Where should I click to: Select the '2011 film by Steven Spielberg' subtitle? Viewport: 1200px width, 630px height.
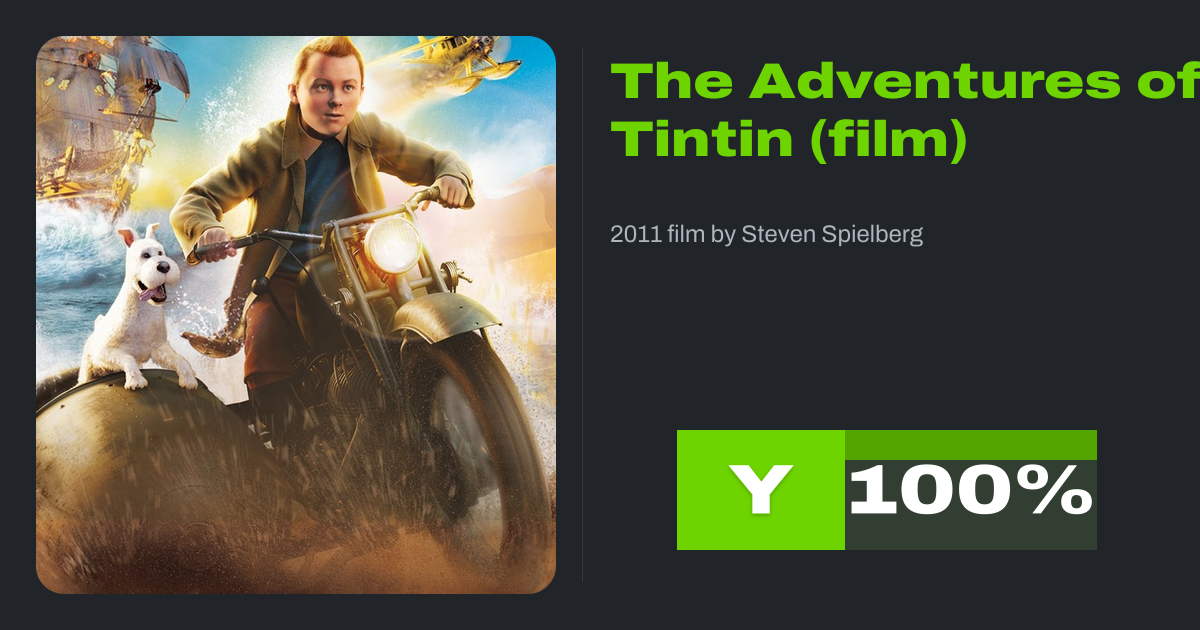(x=767, y=235)
